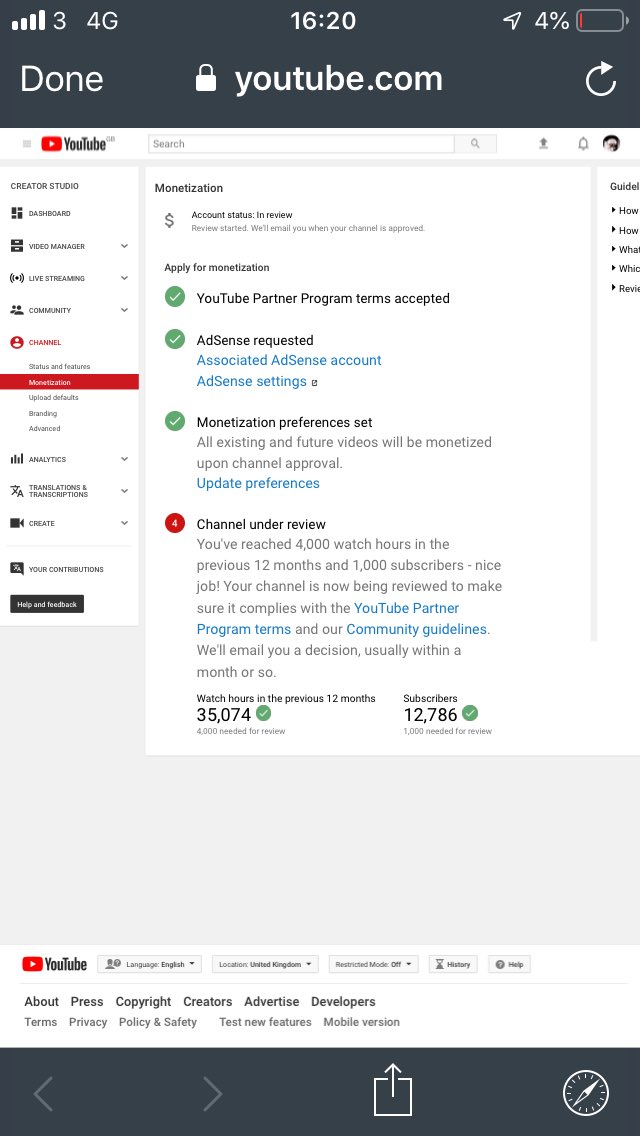Image resolution: width=640 pixels, height=1136 pixels.
Task: Select the Monetization menu item
Action: 70,383
